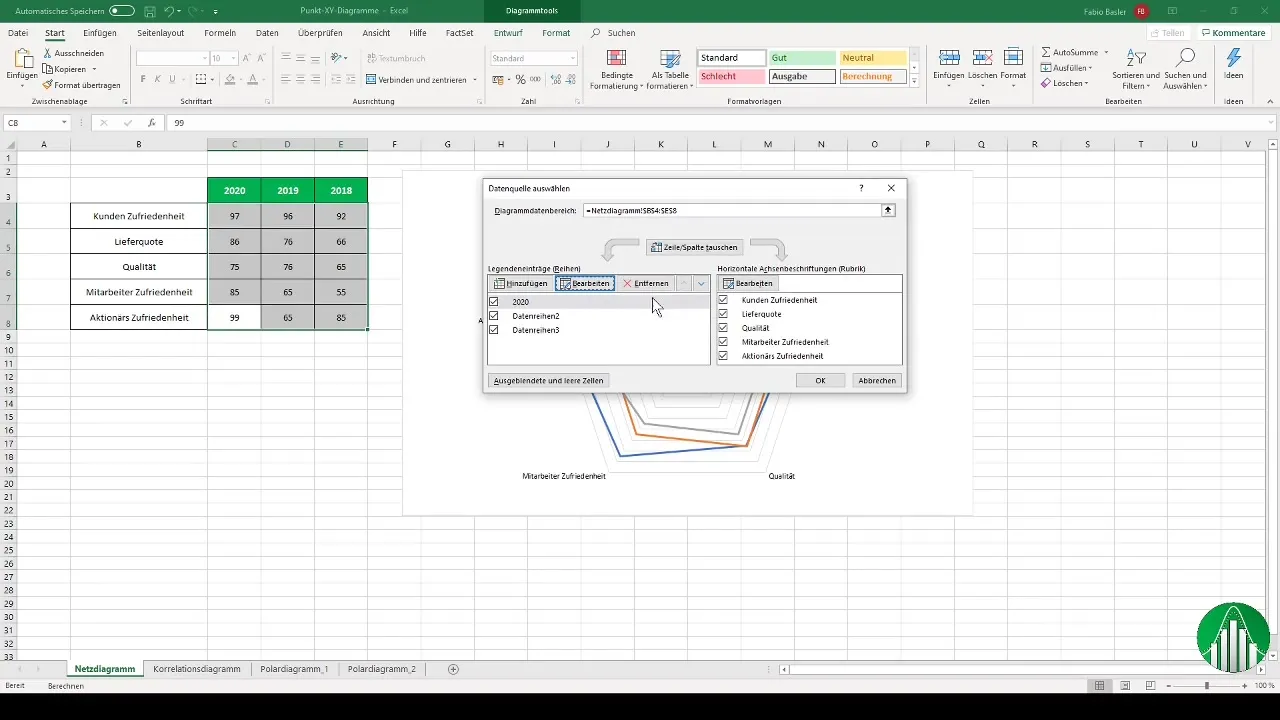
Task: Click Sortieren und Filtern icon
Action: (x=1136, y=57)
